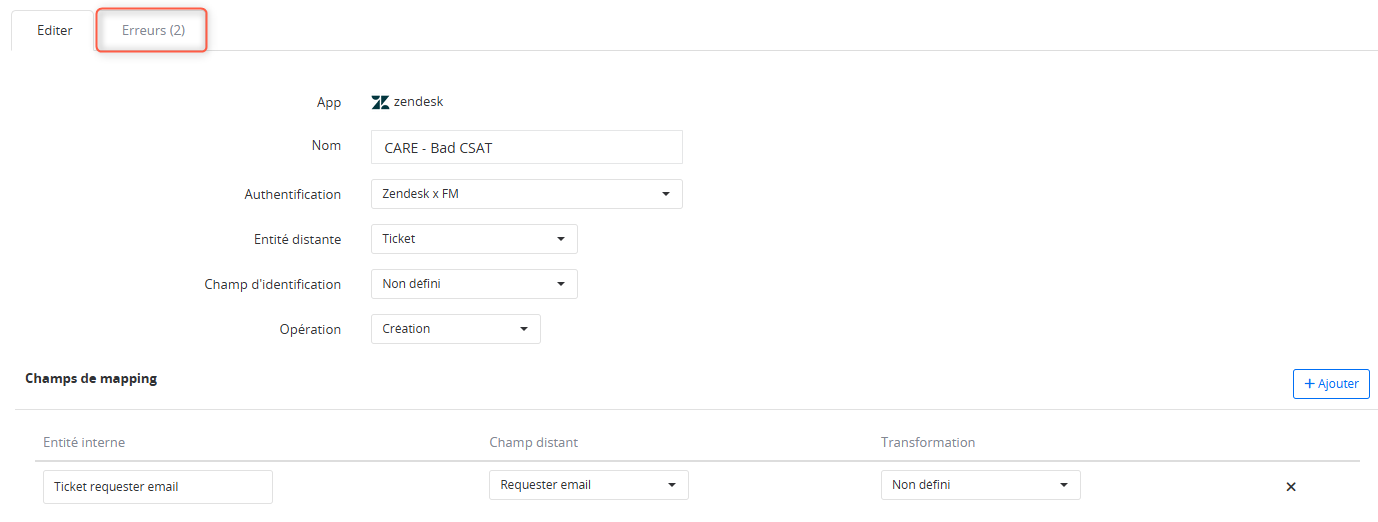Click the Opération field label

click(x=310, y=329)
